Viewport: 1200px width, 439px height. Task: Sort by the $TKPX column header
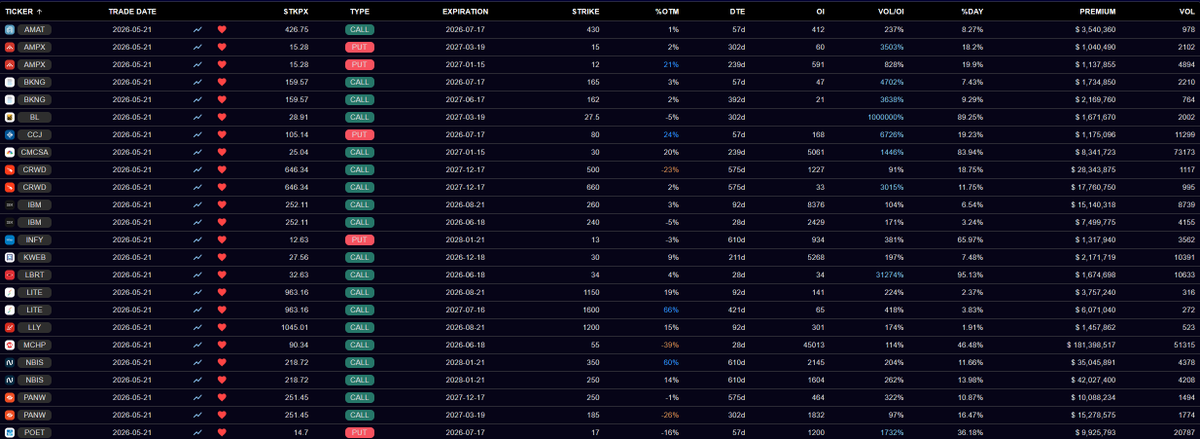(296, 10)
